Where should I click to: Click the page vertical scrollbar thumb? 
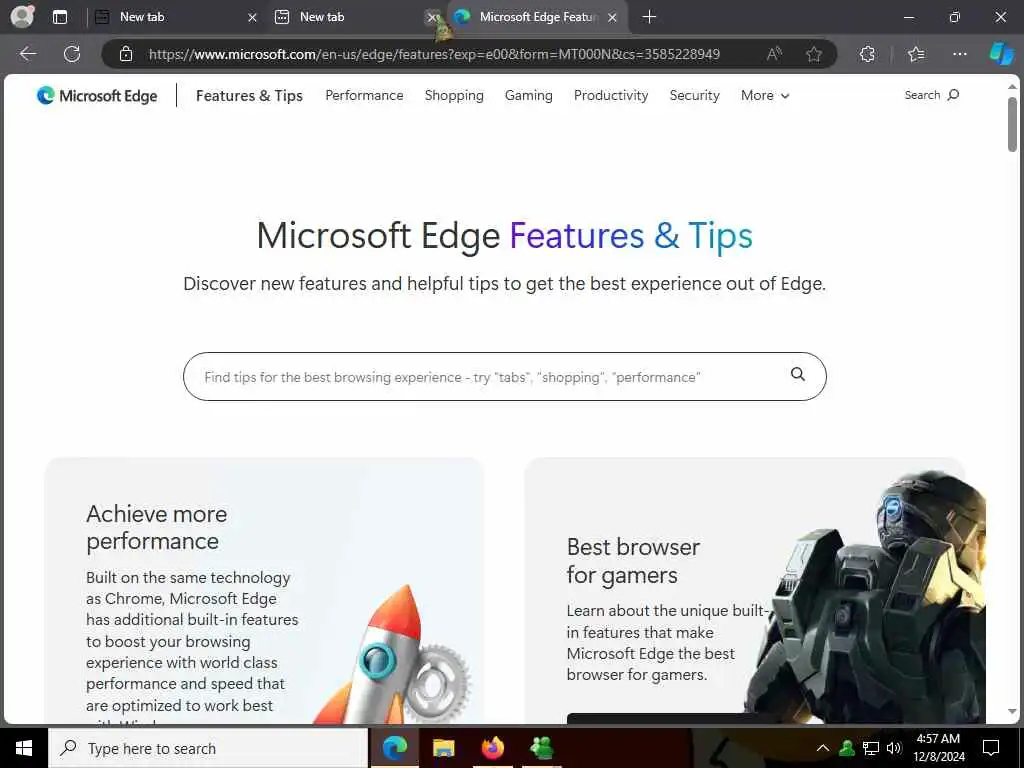1012,123
